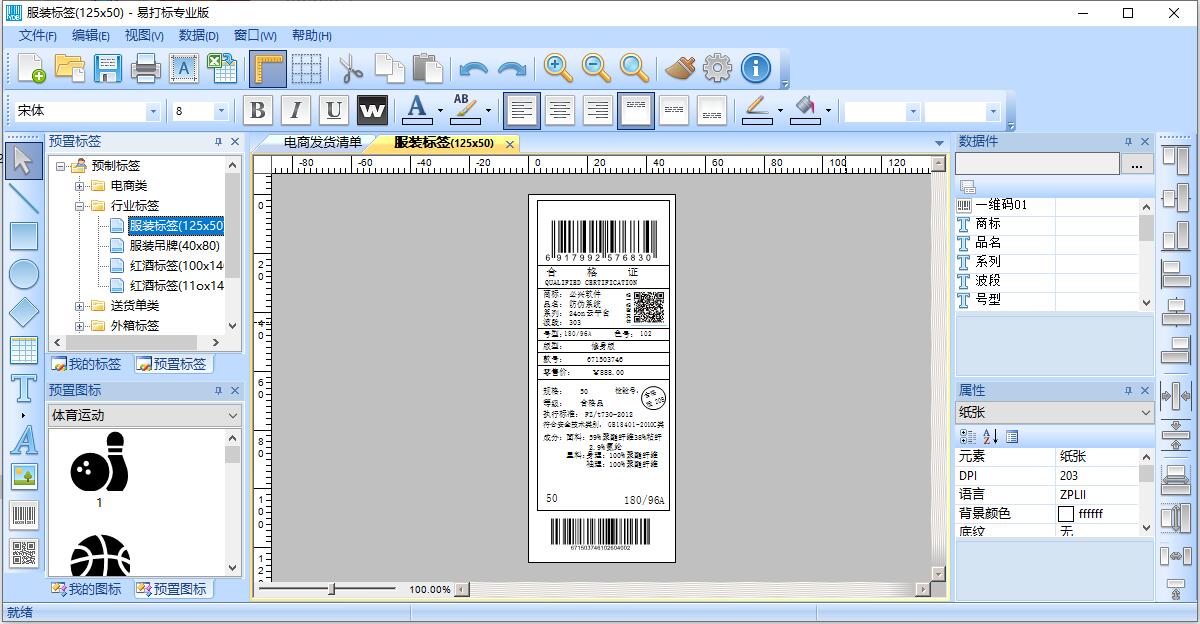Set text alignment to left
1200x624 pixels.
click(x=521, y=110)
